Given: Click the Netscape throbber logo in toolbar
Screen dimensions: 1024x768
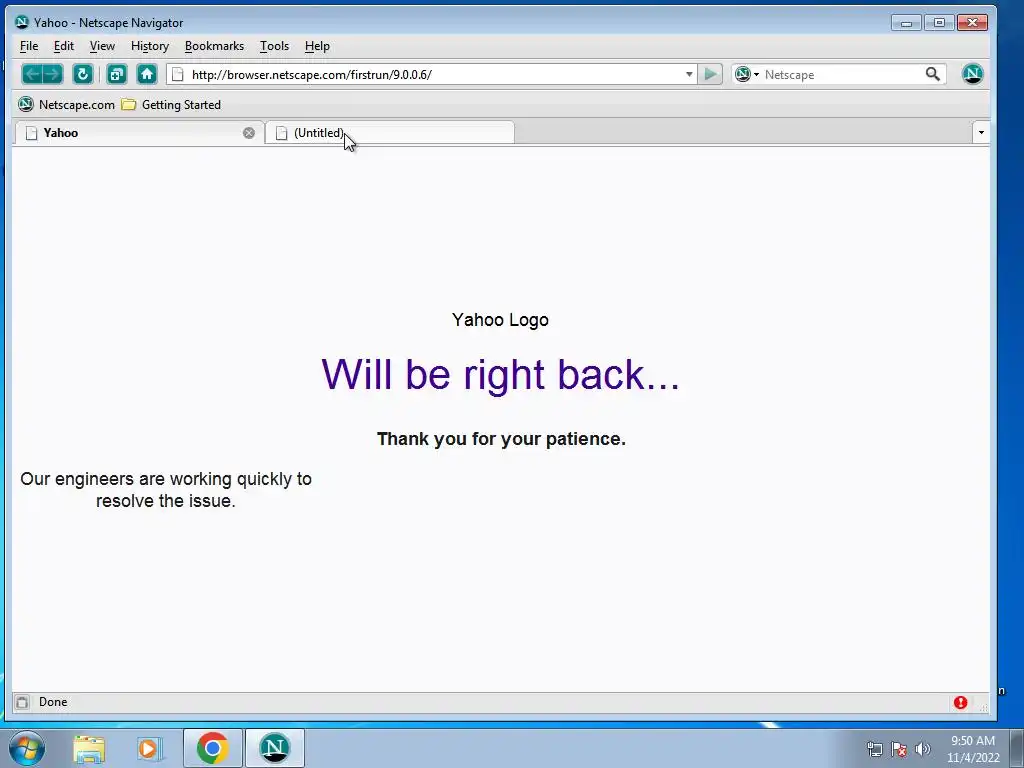Looking at the screenshot, I should pos(972,74).
